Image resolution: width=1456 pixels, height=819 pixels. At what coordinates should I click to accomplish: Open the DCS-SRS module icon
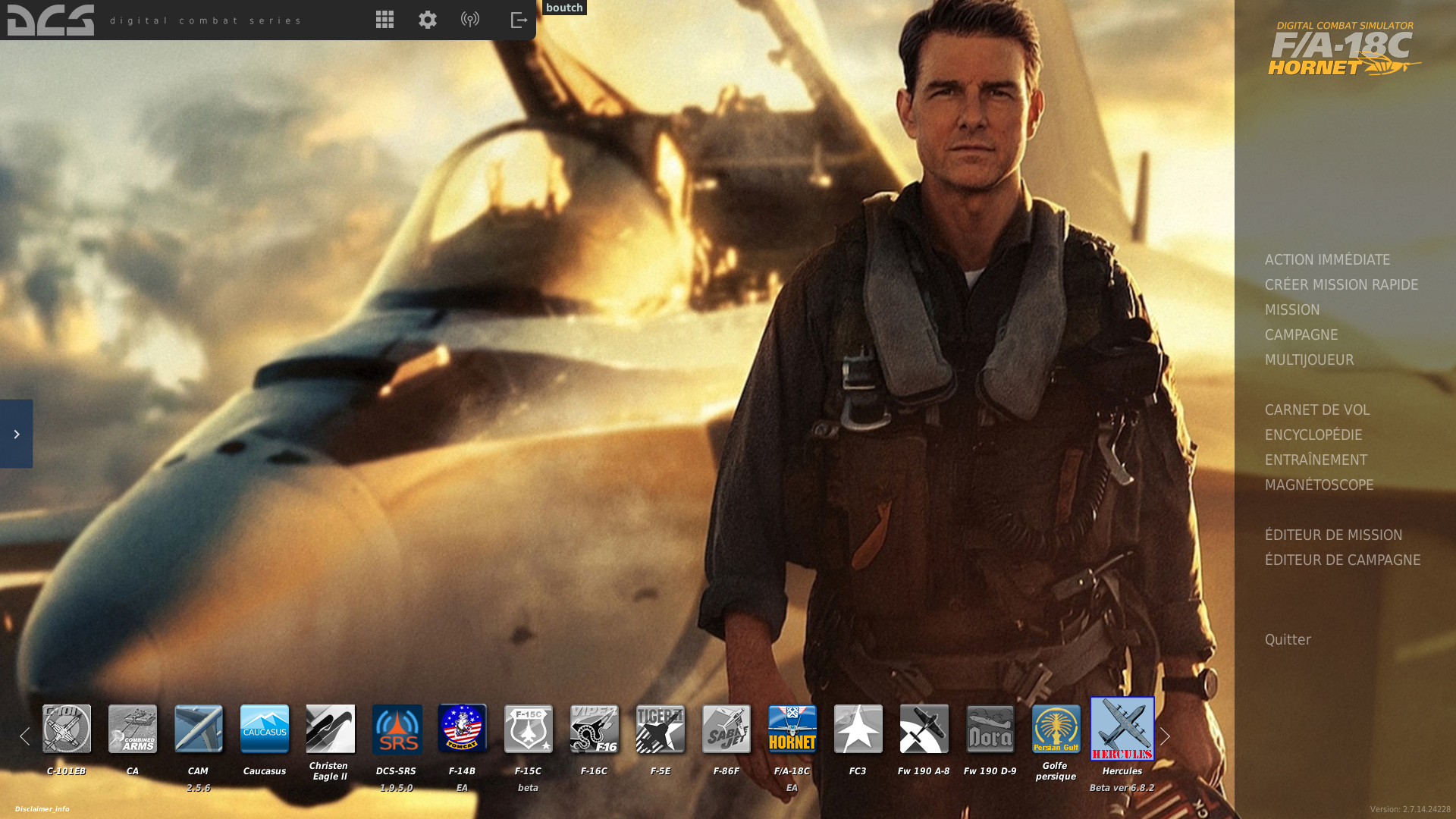(x=396, y=730)
